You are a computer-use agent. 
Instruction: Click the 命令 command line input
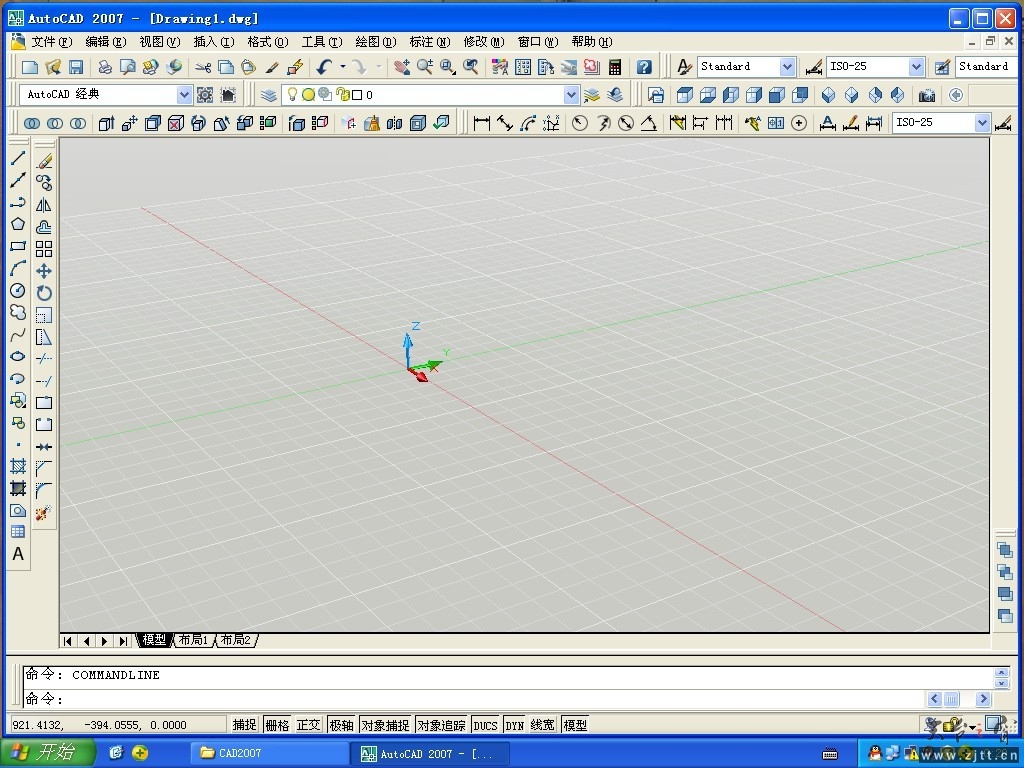[474, 699]
